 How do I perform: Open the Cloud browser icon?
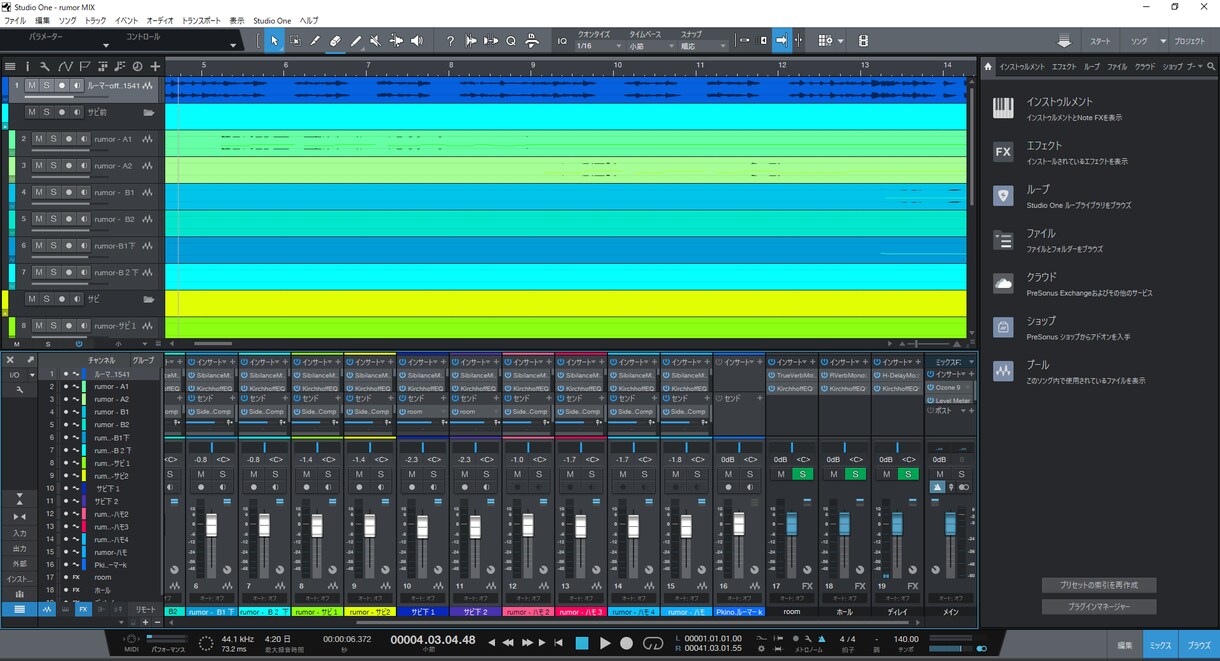(x=1003, y=284)
